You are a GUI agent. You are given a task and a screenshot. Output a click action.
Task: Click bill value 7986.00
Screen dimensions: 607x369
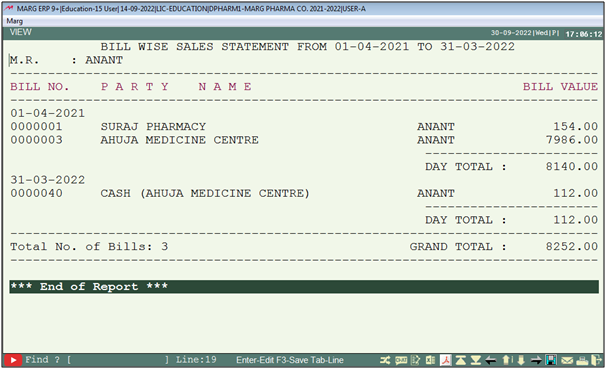point(572,140)
